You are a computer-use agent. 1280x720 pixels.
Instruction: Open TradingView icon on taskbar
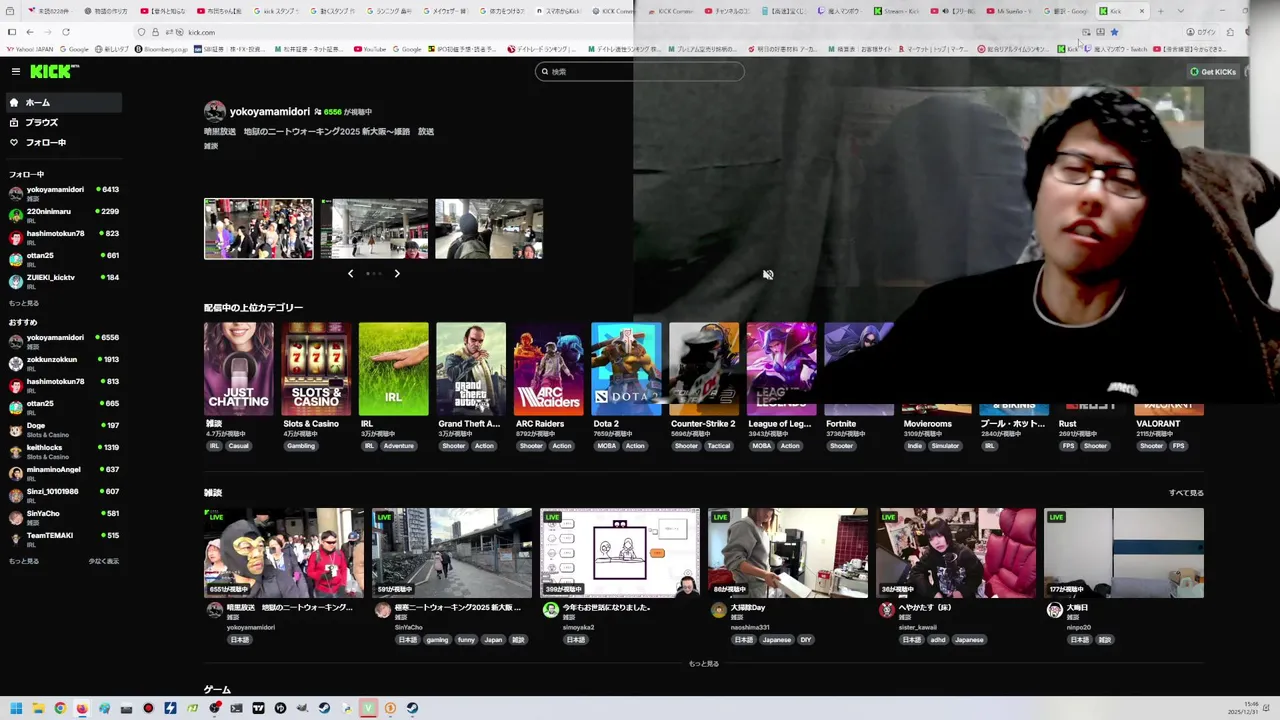(258, 708)
